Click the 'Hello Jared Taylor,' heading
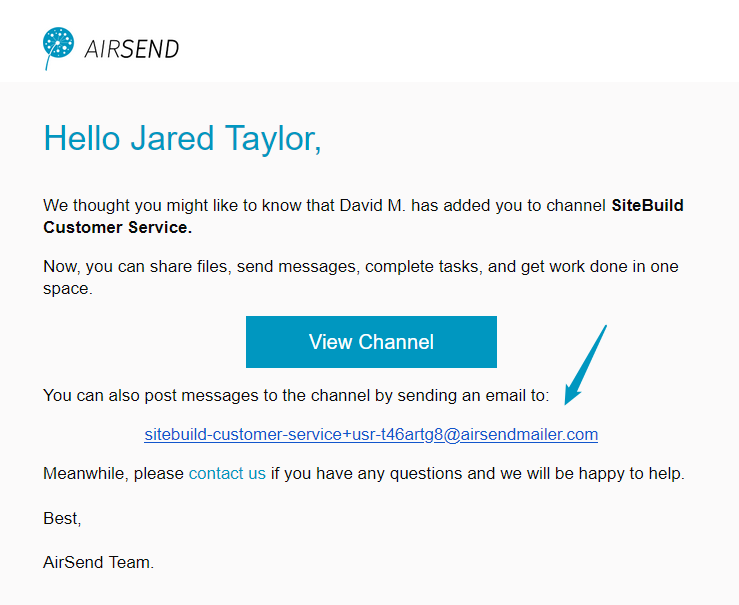The image size is (739, 605). click(182, 139)
